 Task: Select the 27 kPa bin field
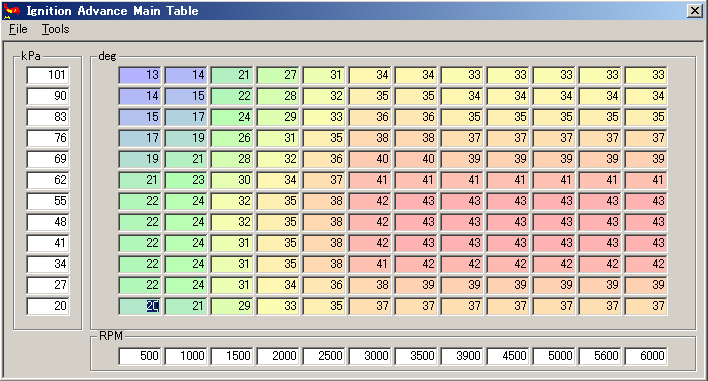pos(48,285)
